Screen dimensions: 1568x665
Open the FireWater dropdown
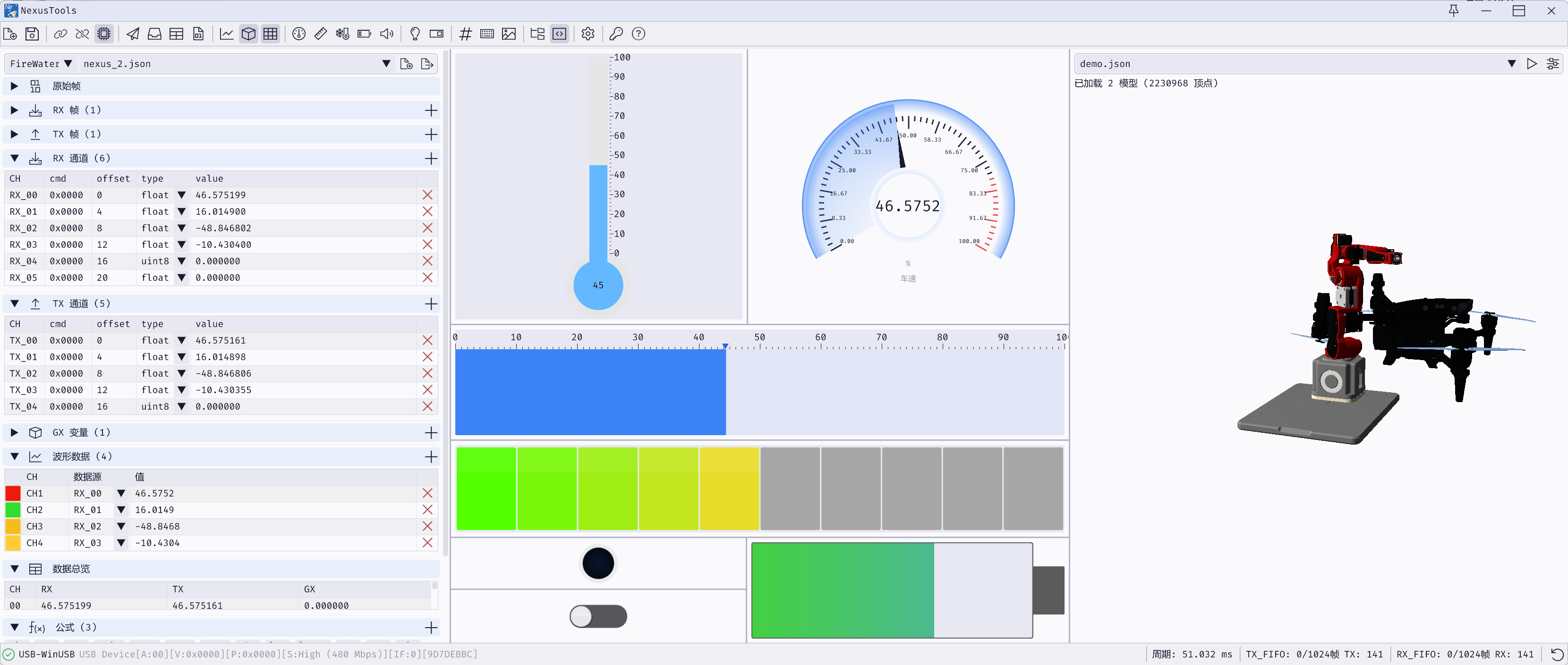(x=41, y=64)
